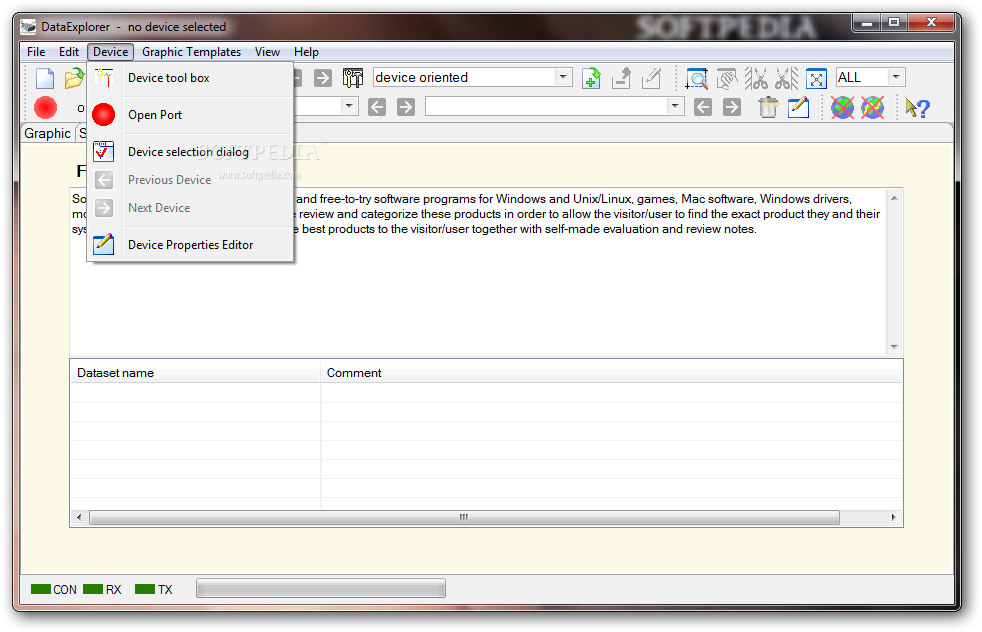
Task: Click the red record button in the toolbar
Action: [45, 108]
